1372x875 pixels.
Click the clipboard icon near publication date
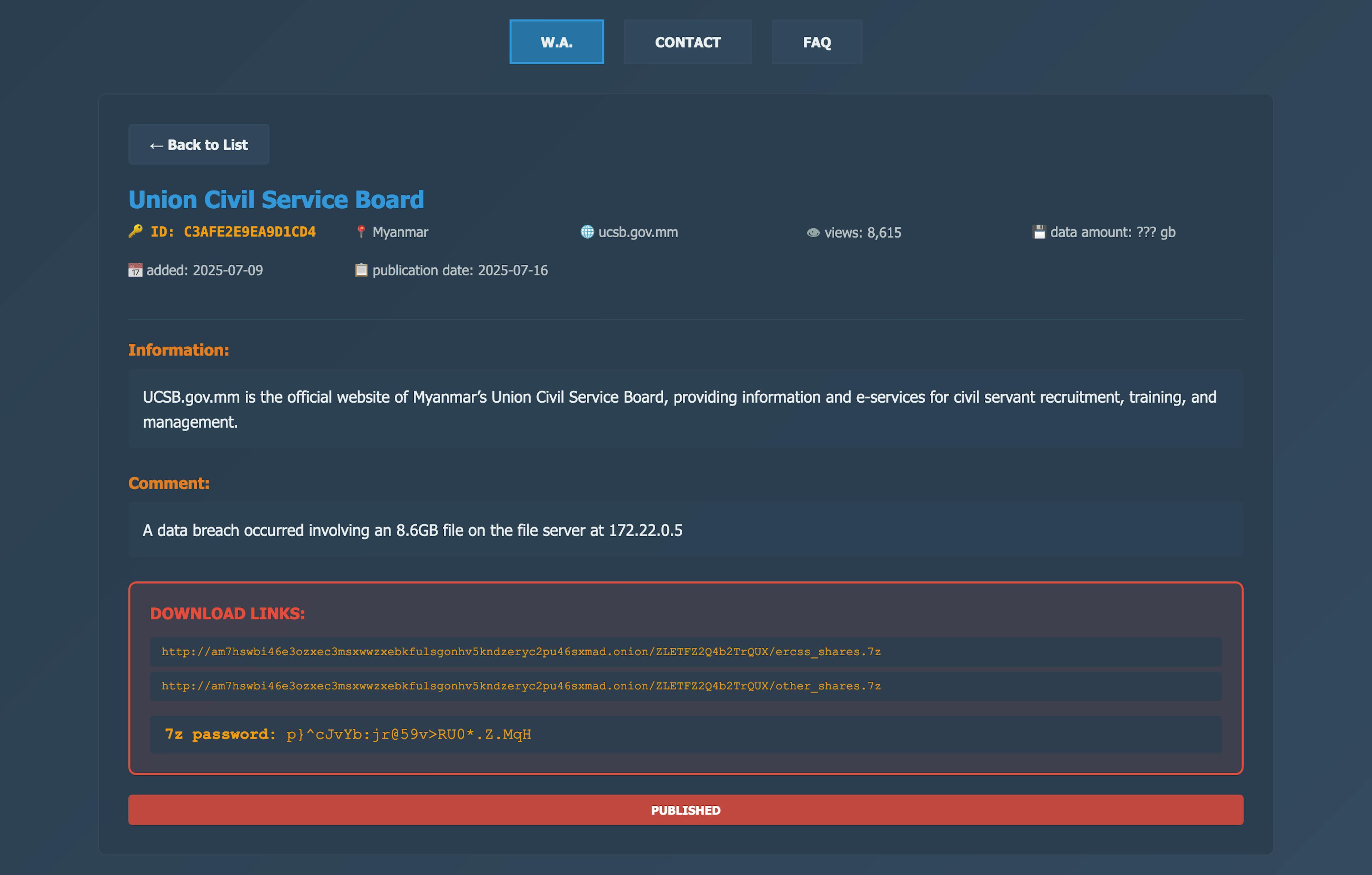pyautogui.click(x=361, y=269)
